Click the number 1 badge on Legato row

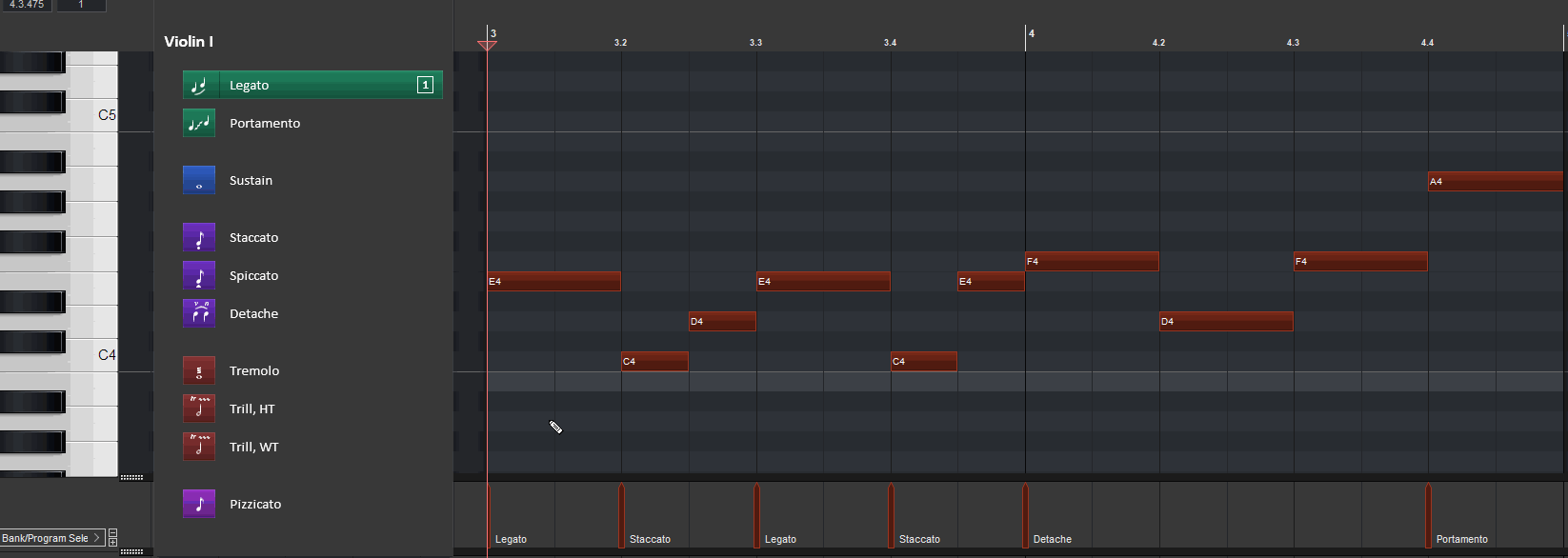(425, 85)
